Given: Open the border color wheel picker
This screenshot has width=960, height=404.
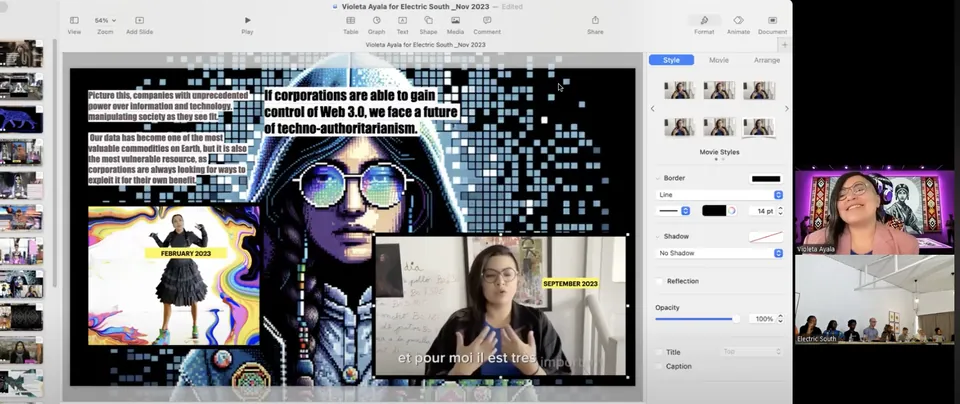Looking at the screenshot, I should pos(731,211).
